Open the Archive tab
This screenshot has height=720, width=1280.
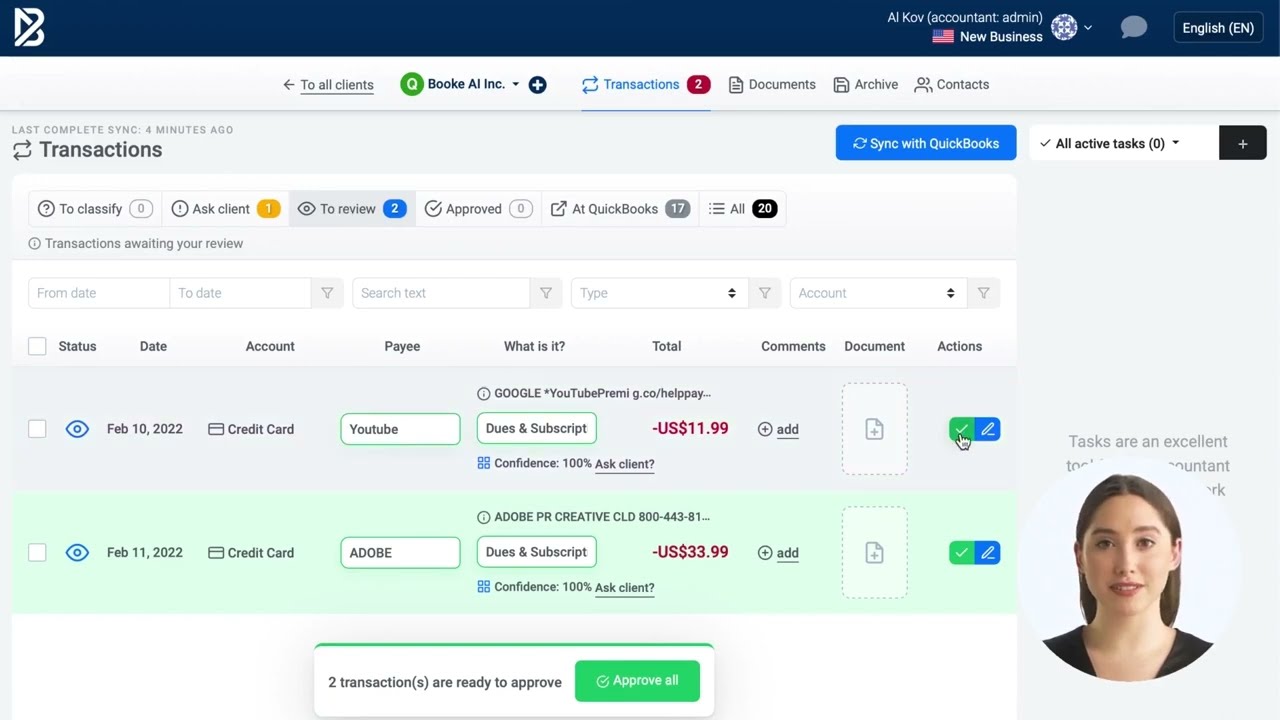866,85
